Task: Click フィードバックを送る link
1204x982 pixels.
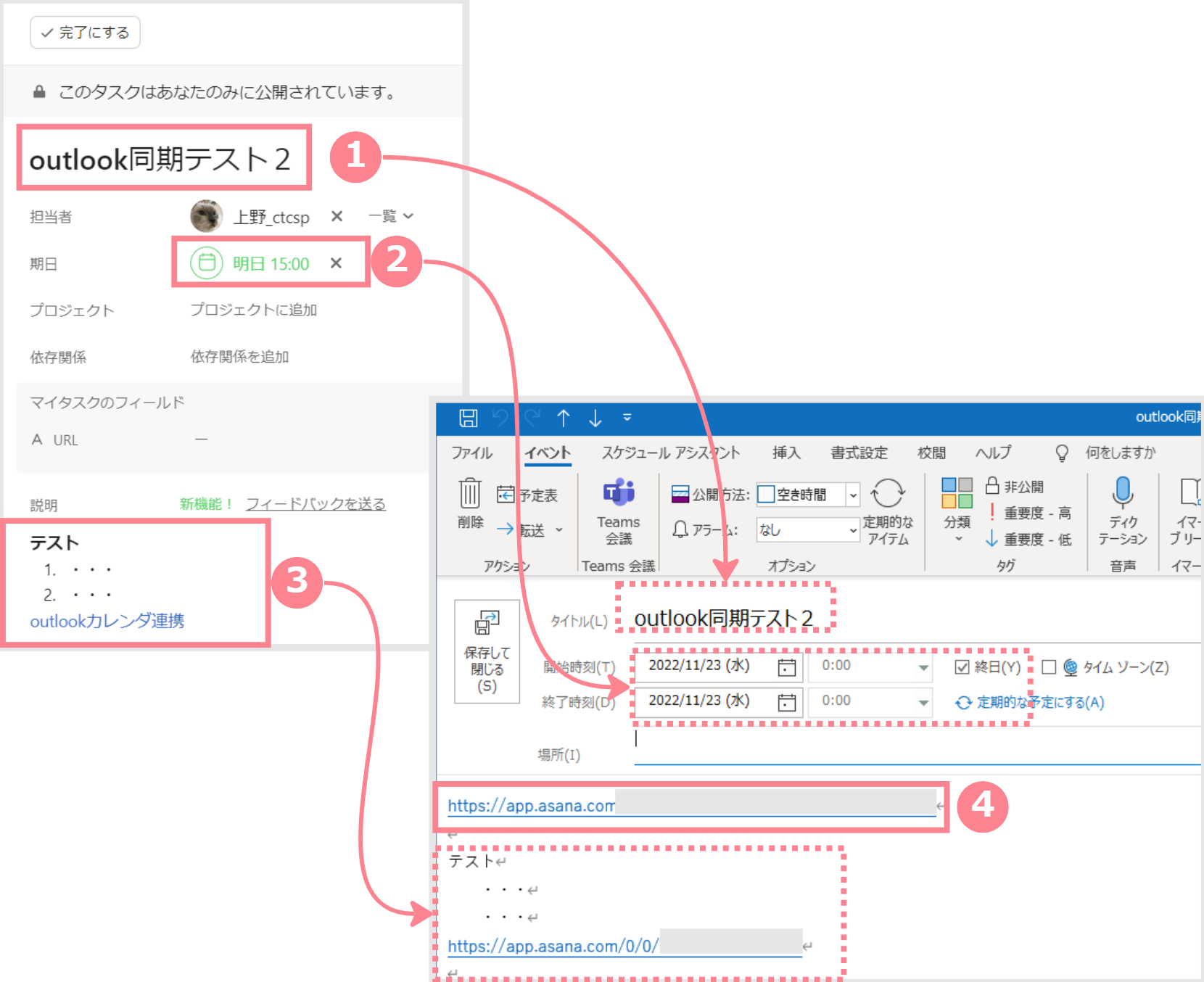Action: tap(316, 504)
